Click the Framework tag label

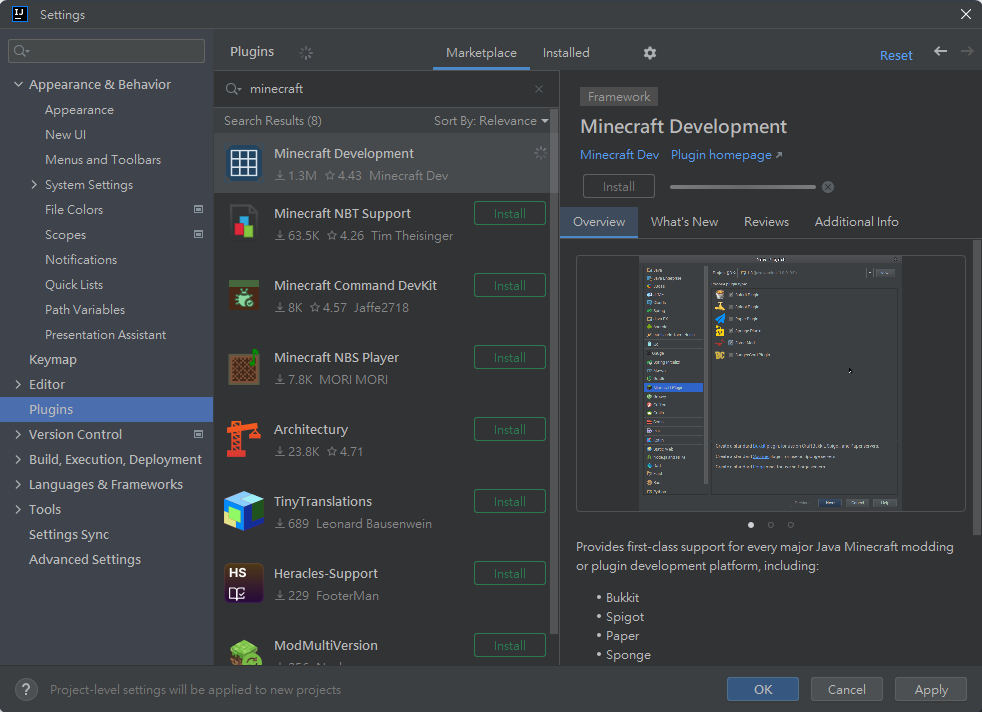coord(619,96)
